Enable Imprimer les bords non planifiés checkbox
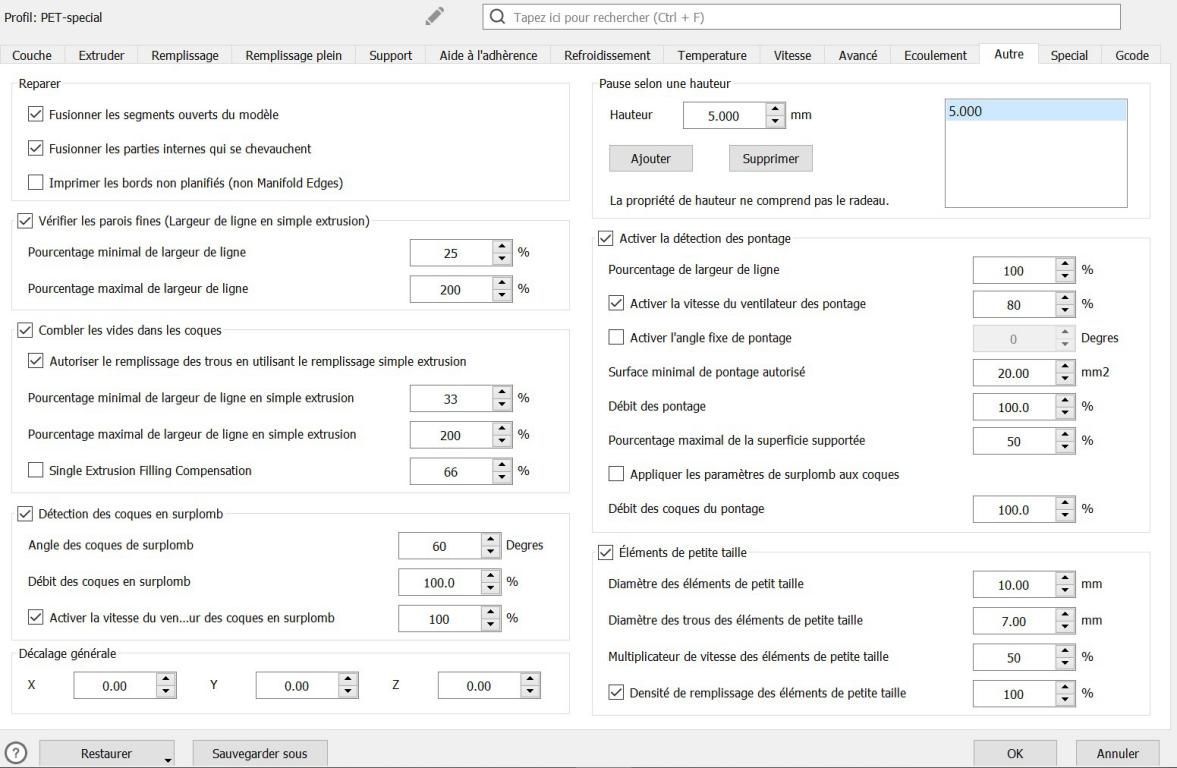The height and width of the screenshot is (768, 1177). [35, 182]
